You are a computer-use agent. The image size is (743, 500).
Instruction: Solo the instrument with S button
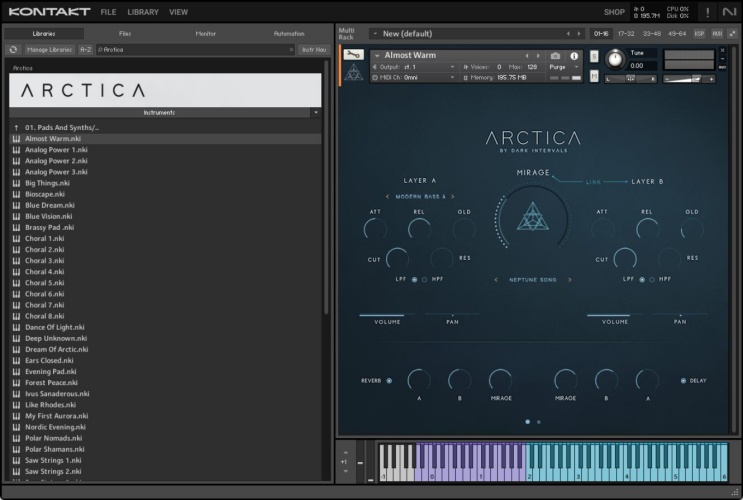[x=596, y=55]
